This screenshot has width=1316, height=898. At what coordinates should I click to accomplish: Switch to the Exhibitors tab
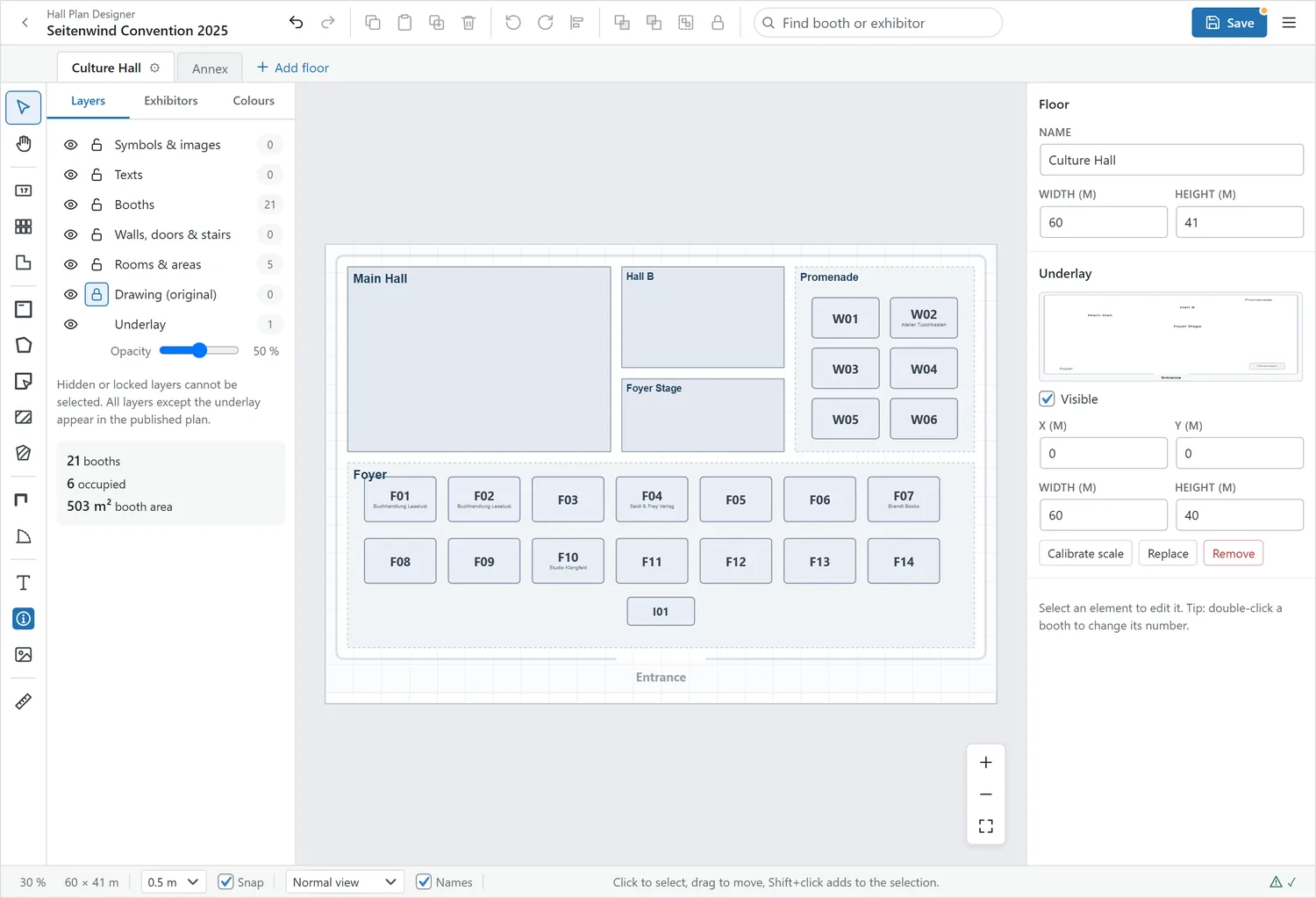(171, 101)
